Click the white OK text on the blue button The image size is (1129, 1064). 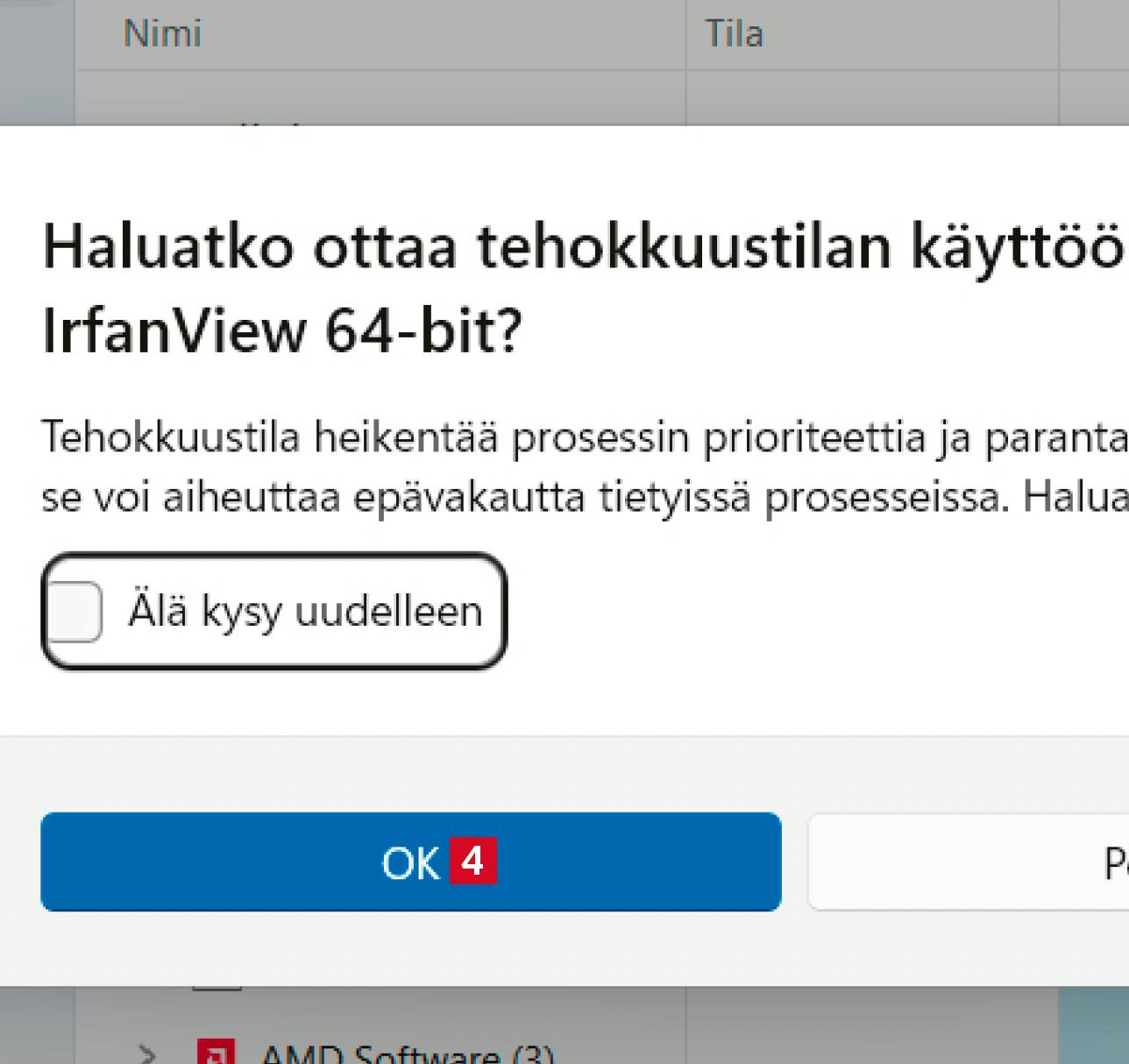pyautogui.click(x=409, y=863)
